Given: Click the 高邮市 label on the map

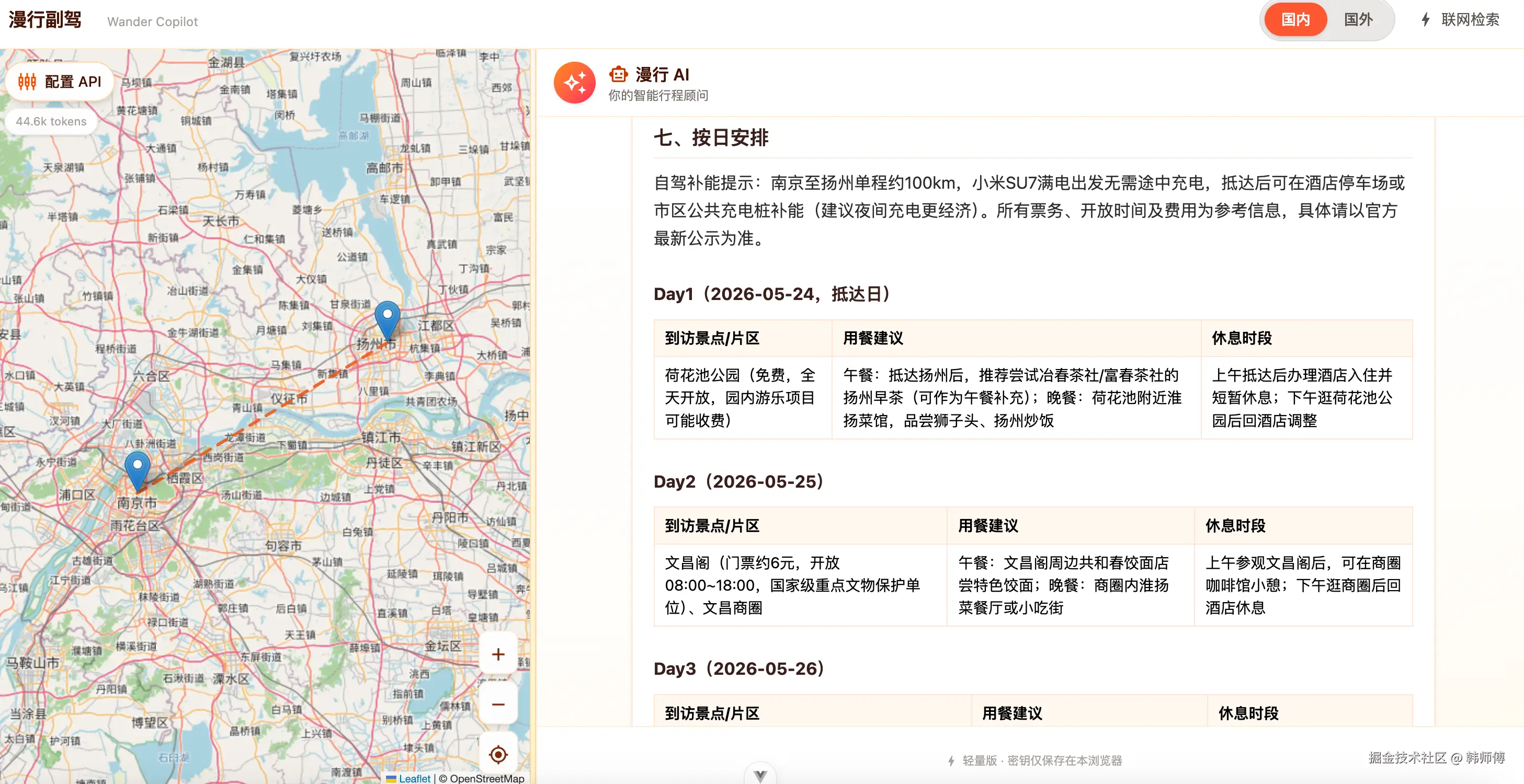Looking at the screenshot, I should point(384,168).
